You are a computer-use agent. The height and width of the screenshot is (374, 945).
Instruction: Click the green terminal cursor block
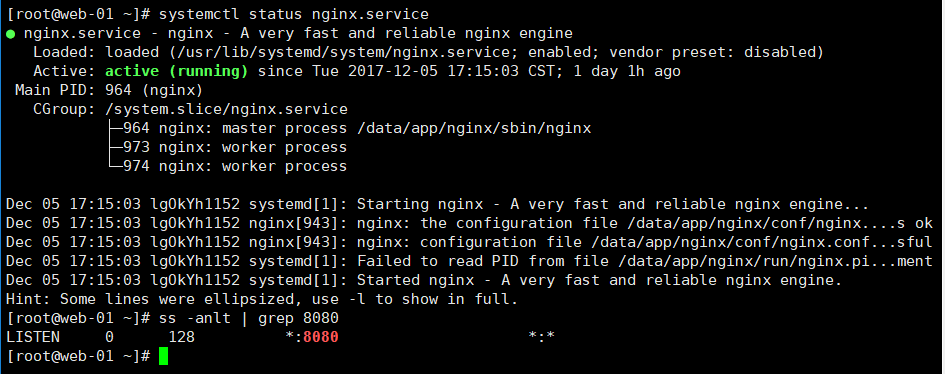(163, 356)
